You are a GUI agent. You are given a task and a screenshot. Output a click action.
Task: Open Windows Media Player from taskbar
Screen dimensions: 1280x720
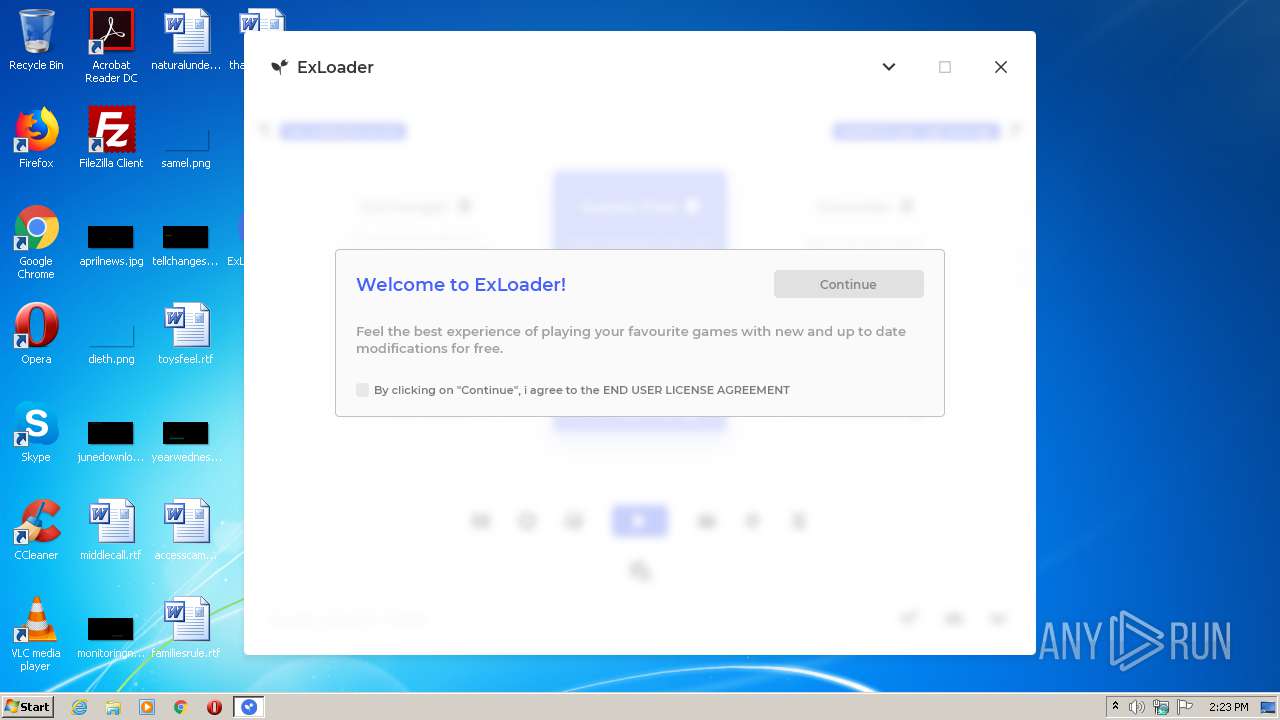pyautogui.click(x=147, y=707)
